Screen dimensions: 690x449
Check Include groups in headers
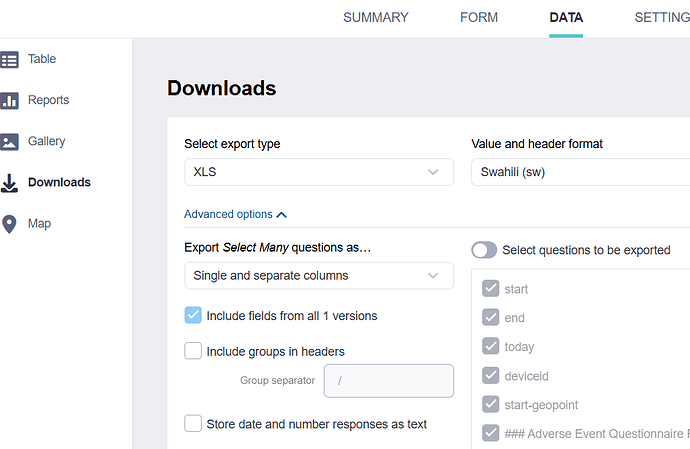point(193,351)
